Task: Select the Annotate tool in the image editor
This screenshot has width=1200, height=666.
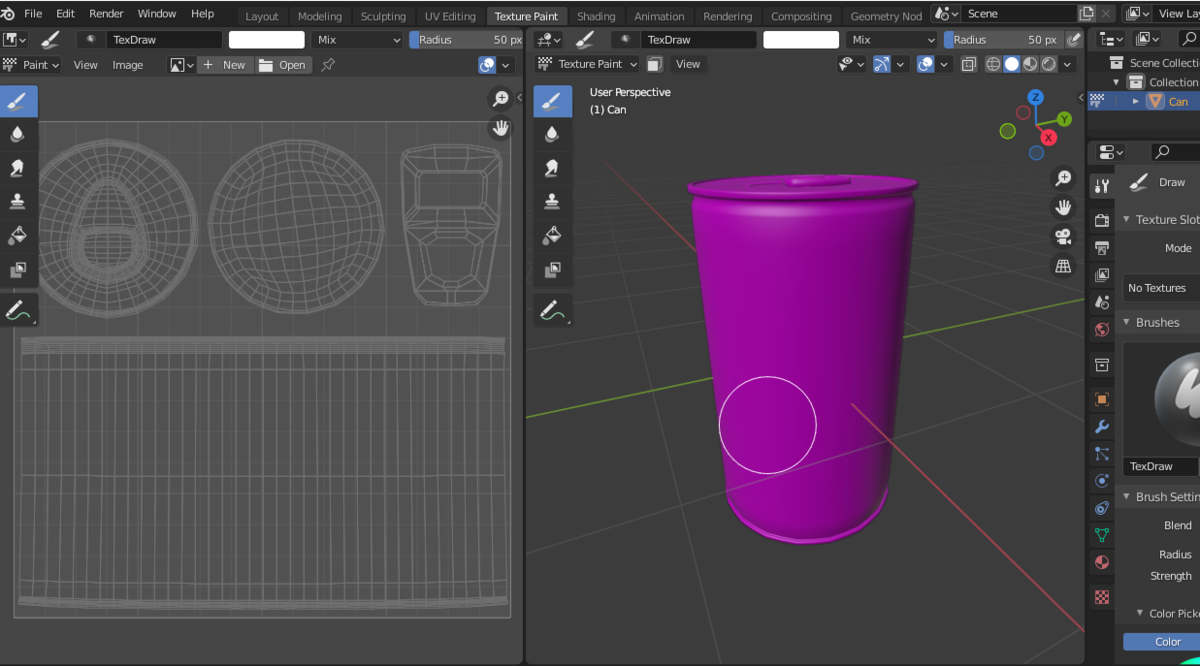Action: pos(18,311)
